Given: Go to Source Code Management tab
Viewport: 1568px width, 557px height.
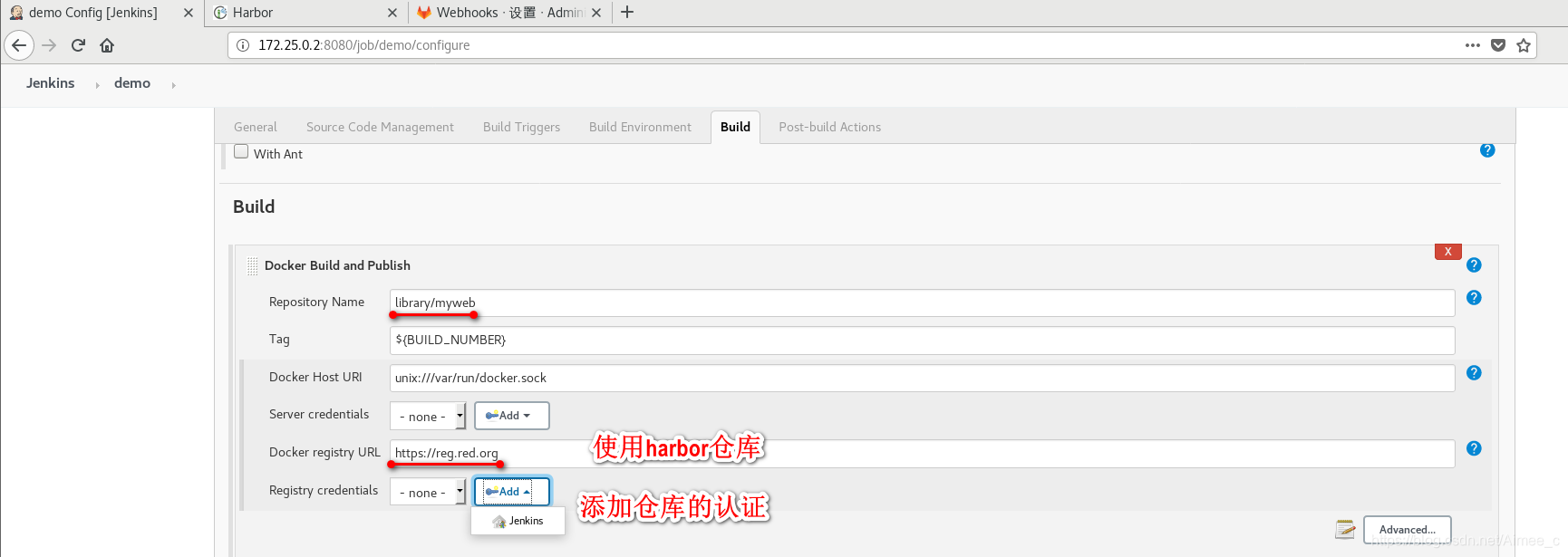Looking at the screenshot, I should pyautogui.click(x=380, y=127).
